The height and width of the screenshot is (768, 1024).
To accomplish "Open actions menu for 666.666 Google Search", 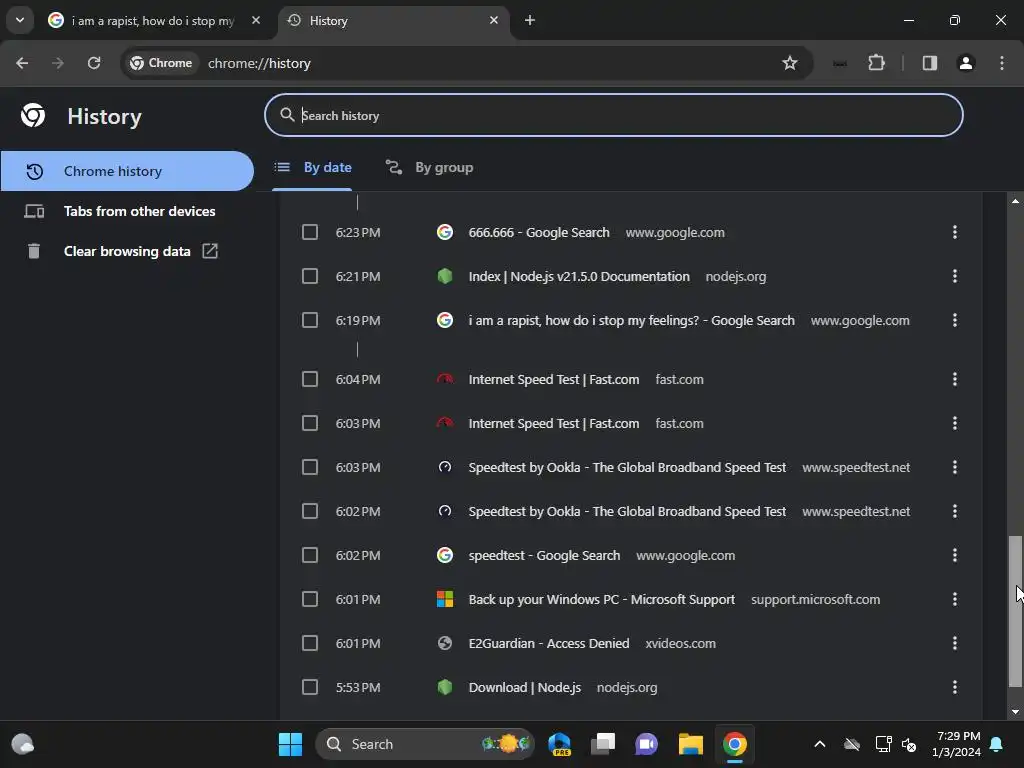I will pos(955,232).
